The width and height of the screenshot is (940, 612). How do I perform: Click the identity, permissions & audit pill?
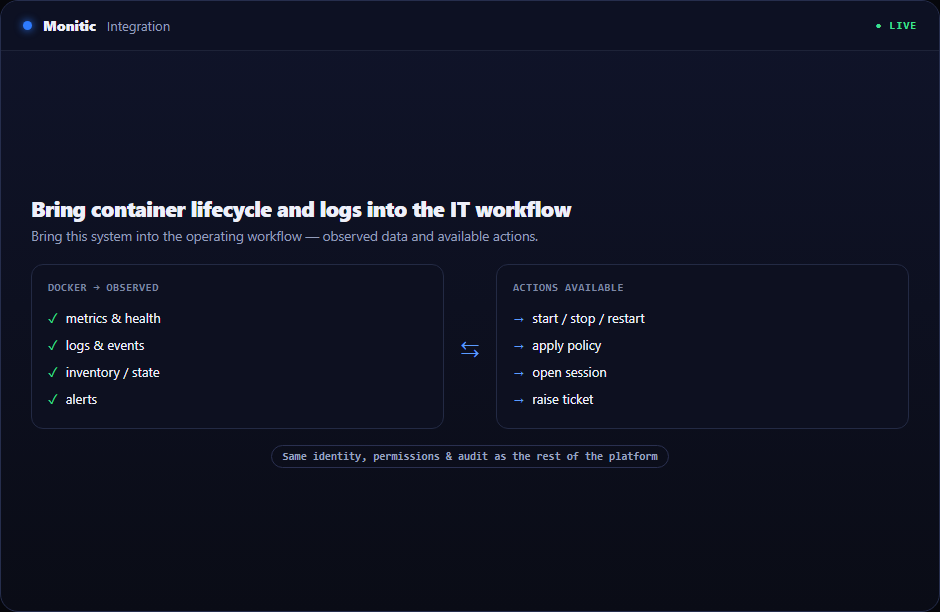pos(470,456)
